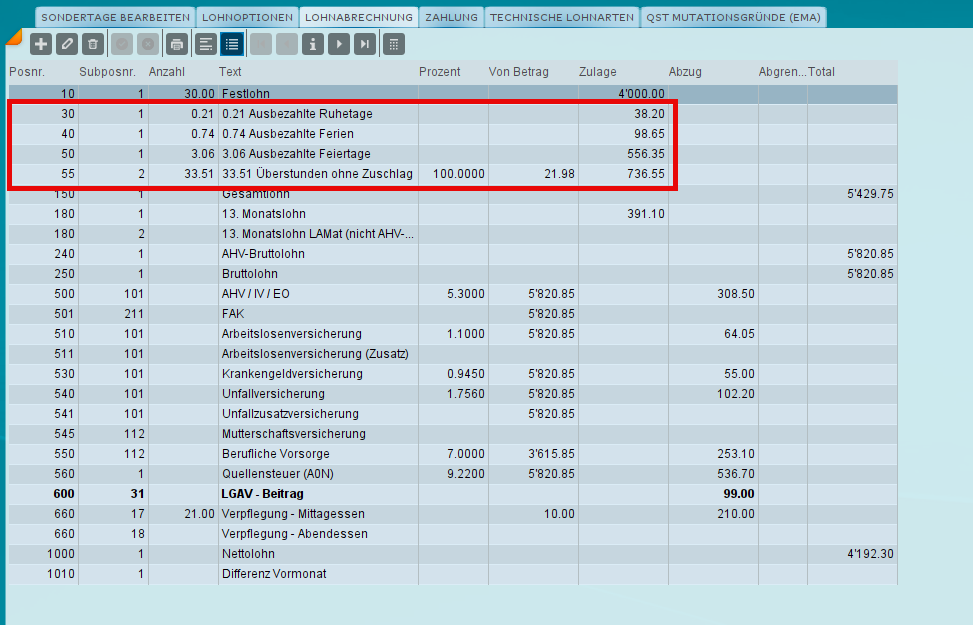Cancel changes with the X circle icon
The image size is (973, 625).
click(x=148, y=44)
